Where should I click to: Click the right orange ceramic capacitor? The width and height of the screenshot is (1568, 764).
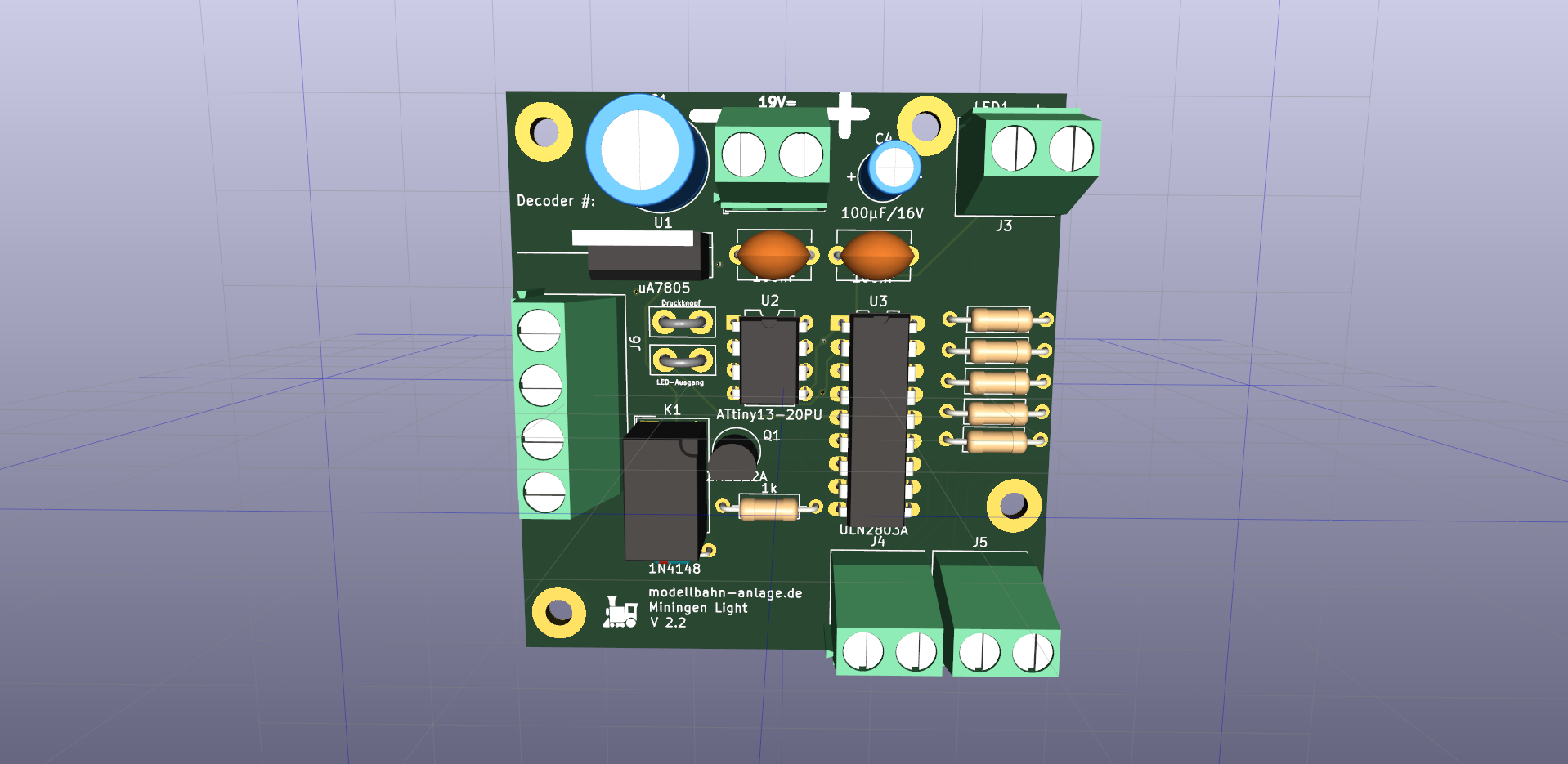point(875,255)
